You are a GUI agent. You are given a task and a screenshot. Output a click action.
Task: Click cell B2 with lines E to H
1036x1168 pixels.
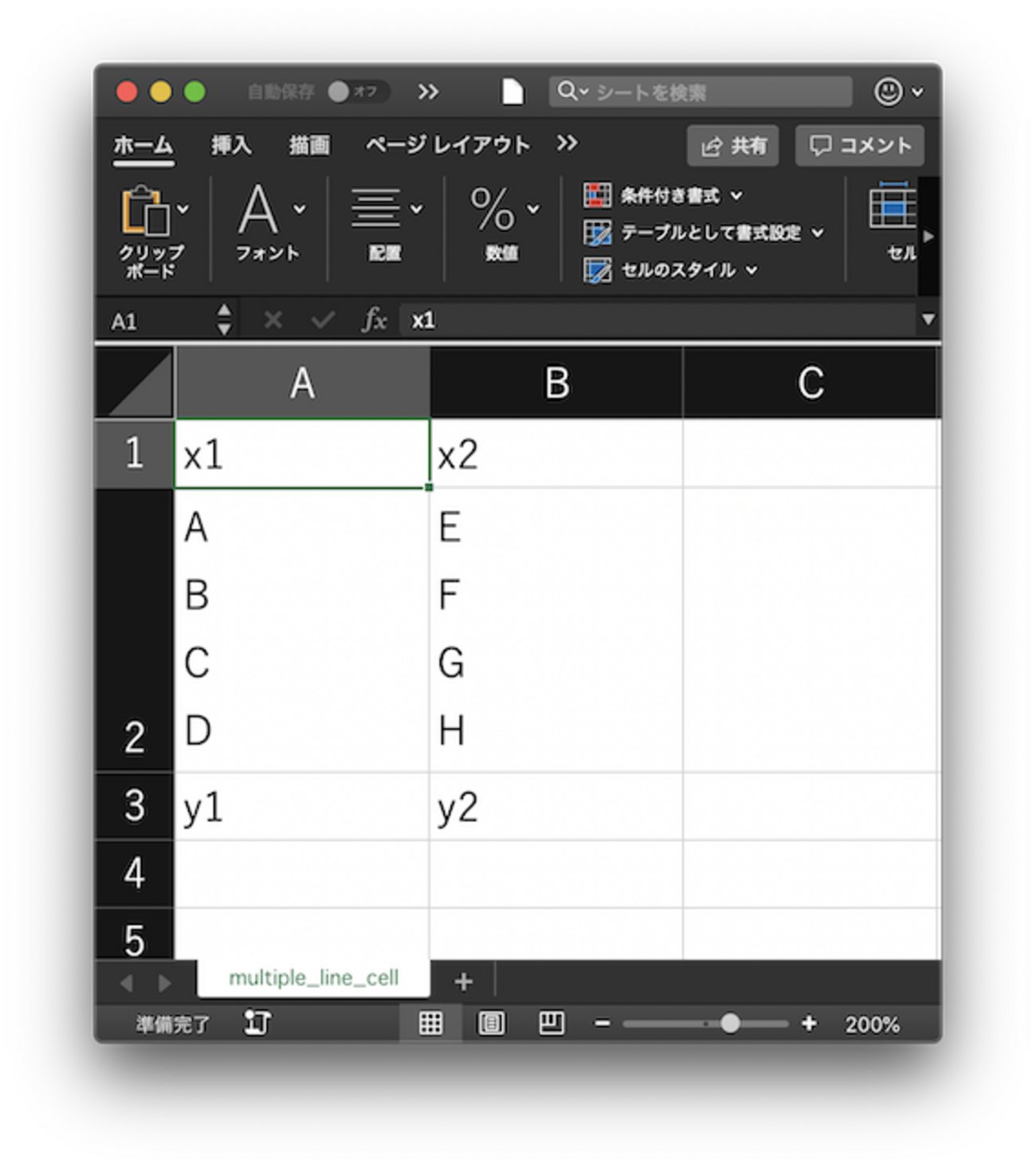pyautogui.click(x=556, y=630)
